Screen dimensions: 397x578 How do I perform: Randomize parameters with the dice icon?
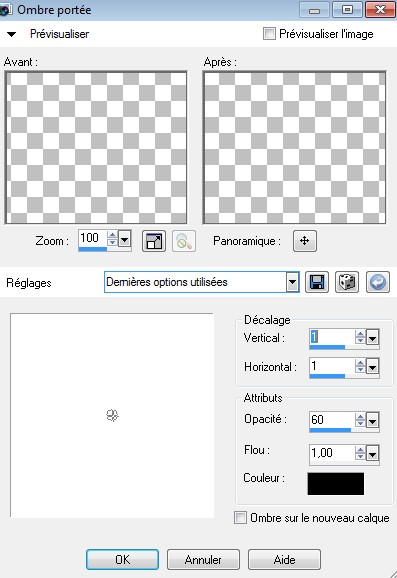346,282
